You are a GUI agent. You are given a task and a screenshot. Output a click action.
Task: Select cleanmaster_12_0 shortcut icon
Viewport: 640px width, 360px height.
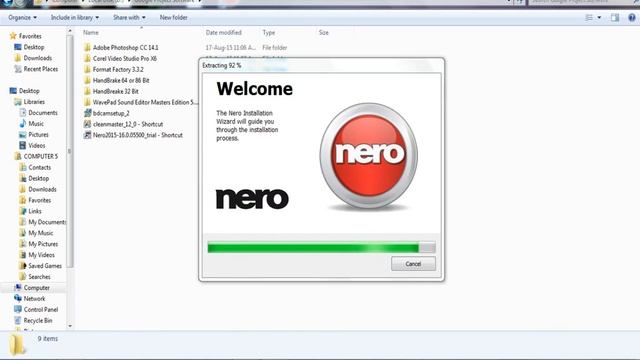(87, 124)
